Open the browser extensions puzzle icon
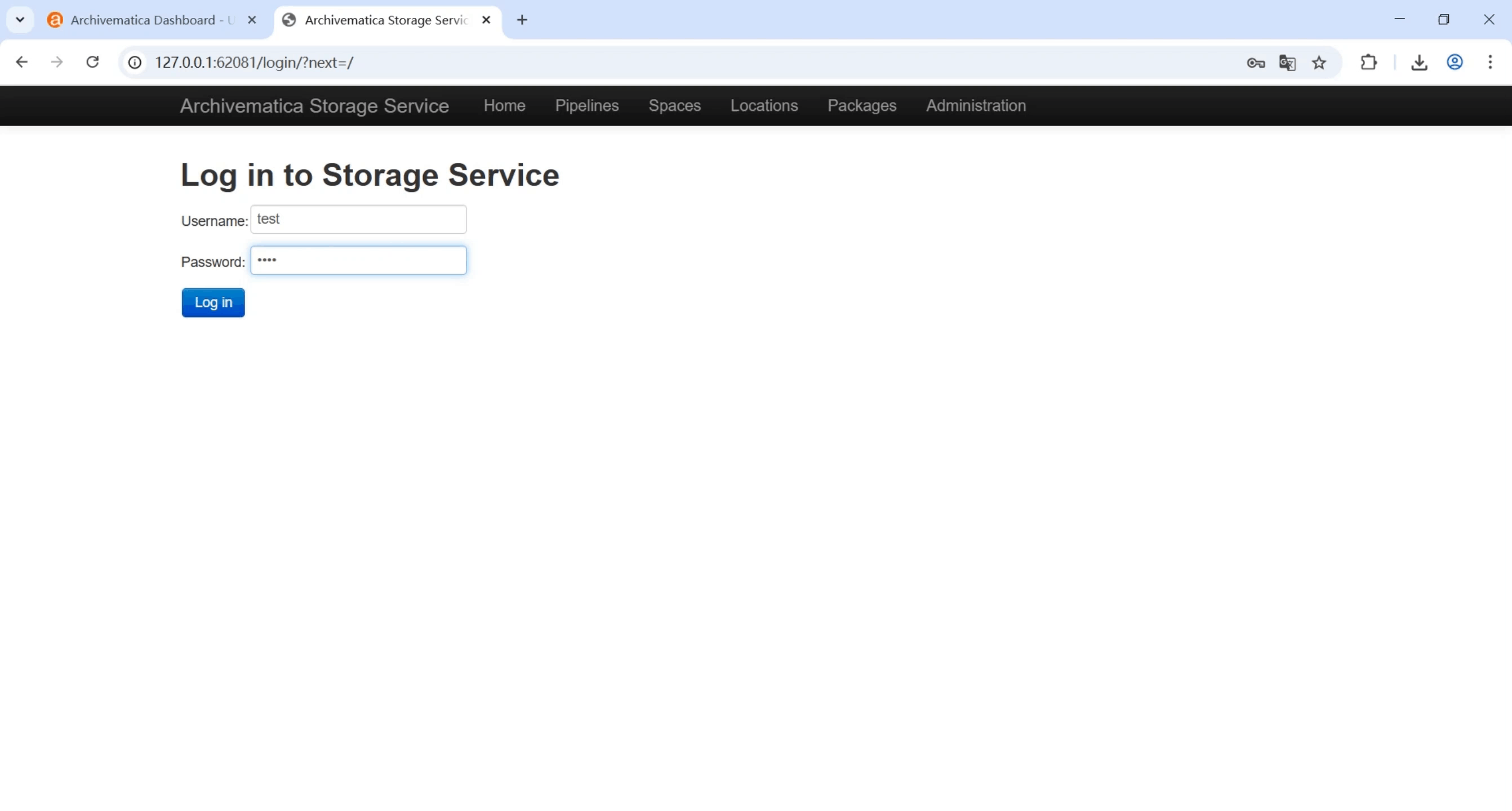This screenshot has width=1512, height=811. point(1368,62)
